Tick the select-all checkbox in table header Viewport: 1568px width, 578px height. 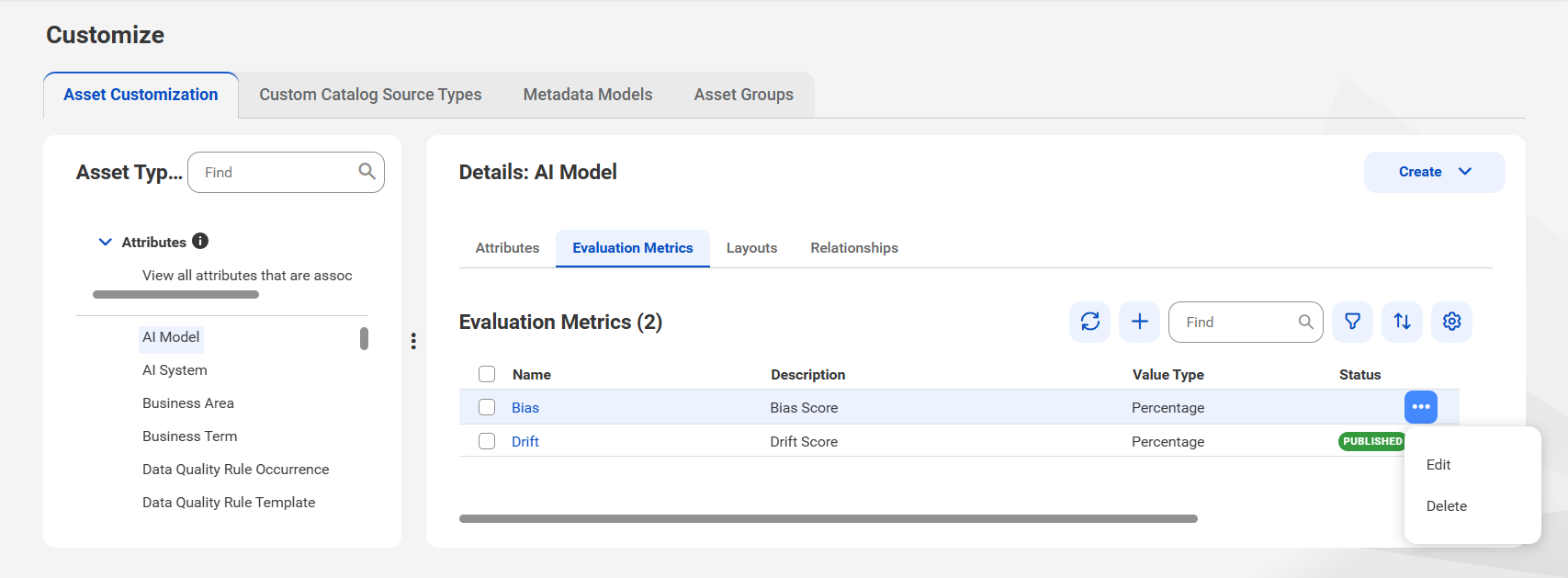pos(487,374)
